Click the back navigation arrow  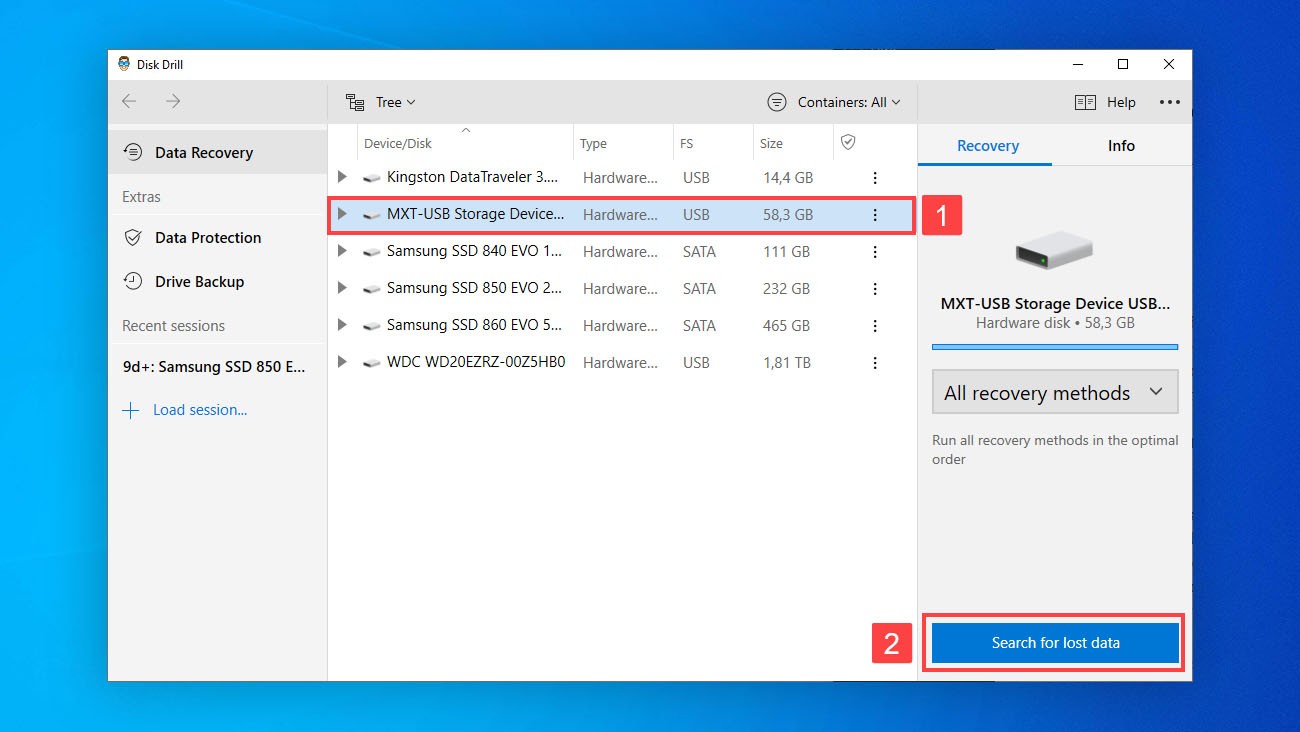(129, 101)
